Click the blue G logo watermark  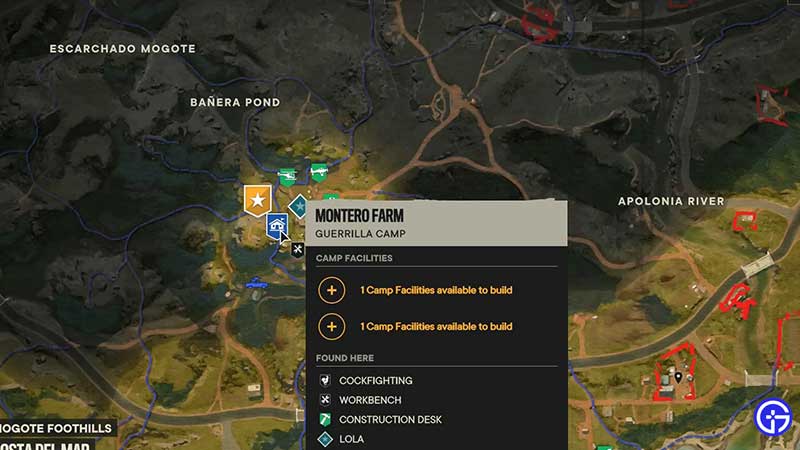773,417
